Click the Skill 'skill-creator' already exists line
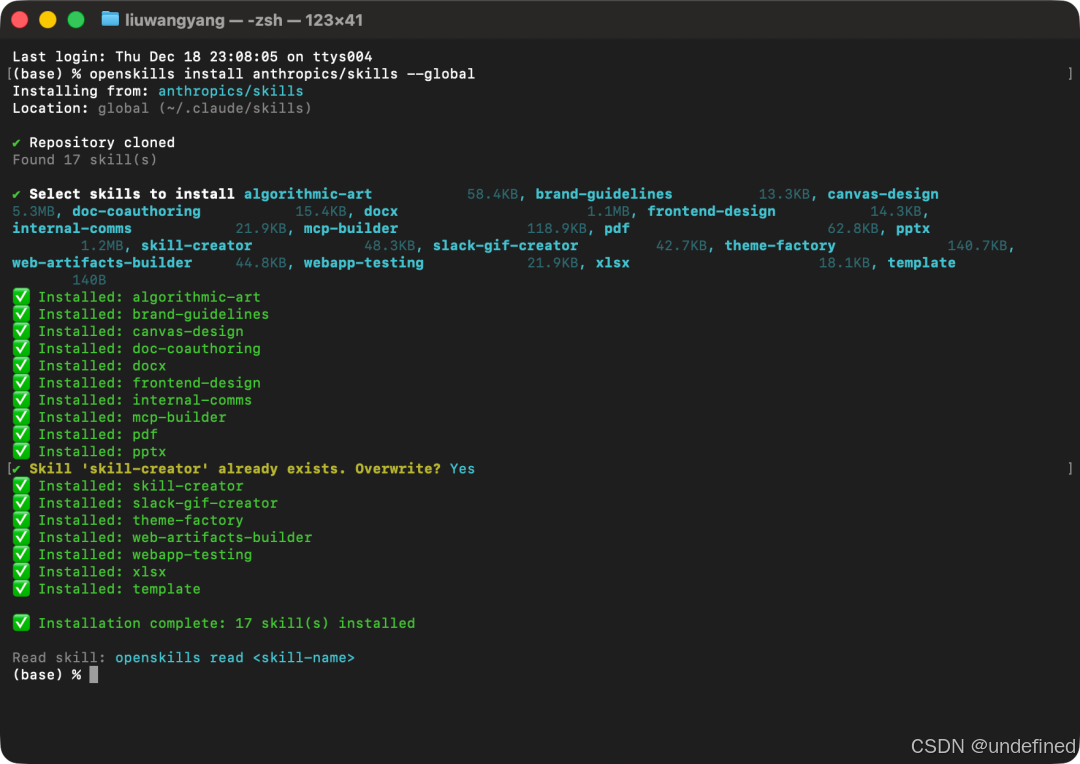Screen dimensions: 1080x764 tap(200, 468)
